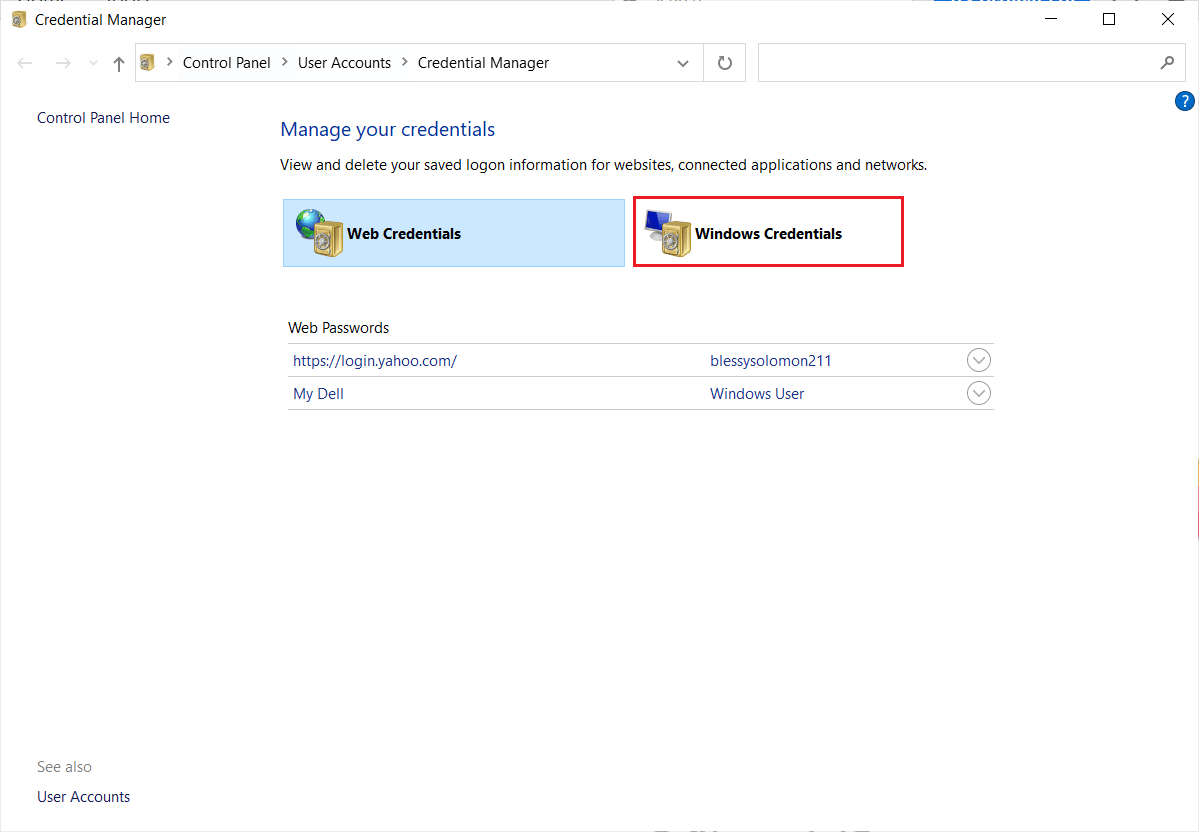
Task: Click the Web Credentials globe safe icon
Action: (x=319, y=233)
